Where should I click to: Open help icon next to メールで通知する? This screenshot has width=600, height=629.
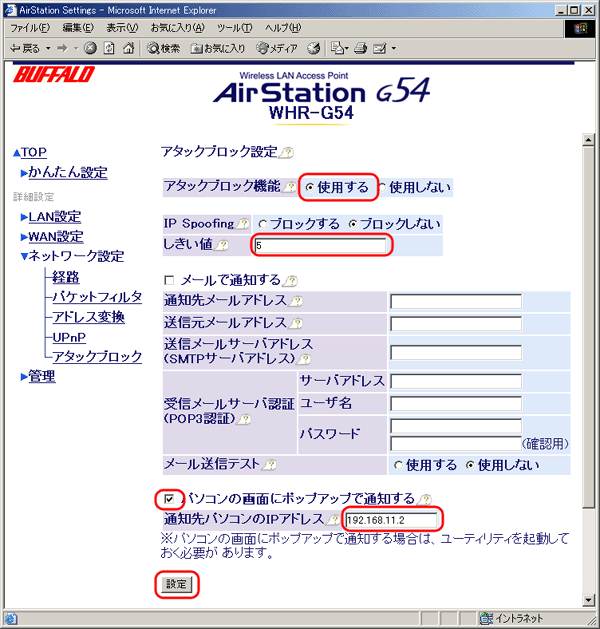pyautogui.click(x=291, y=281)
